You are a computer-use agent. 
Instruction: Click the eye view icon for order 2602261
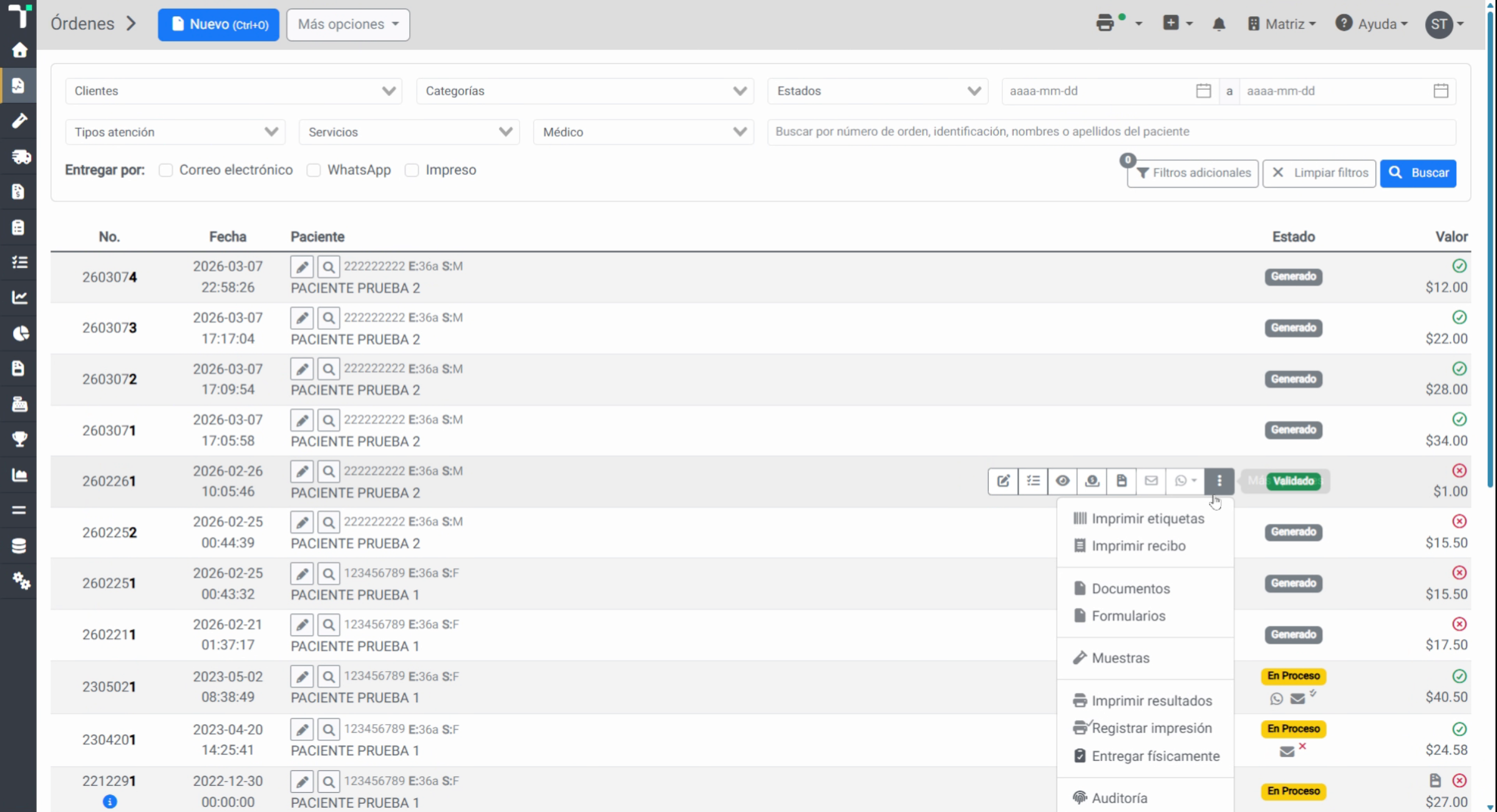(x=1062, y=481)
